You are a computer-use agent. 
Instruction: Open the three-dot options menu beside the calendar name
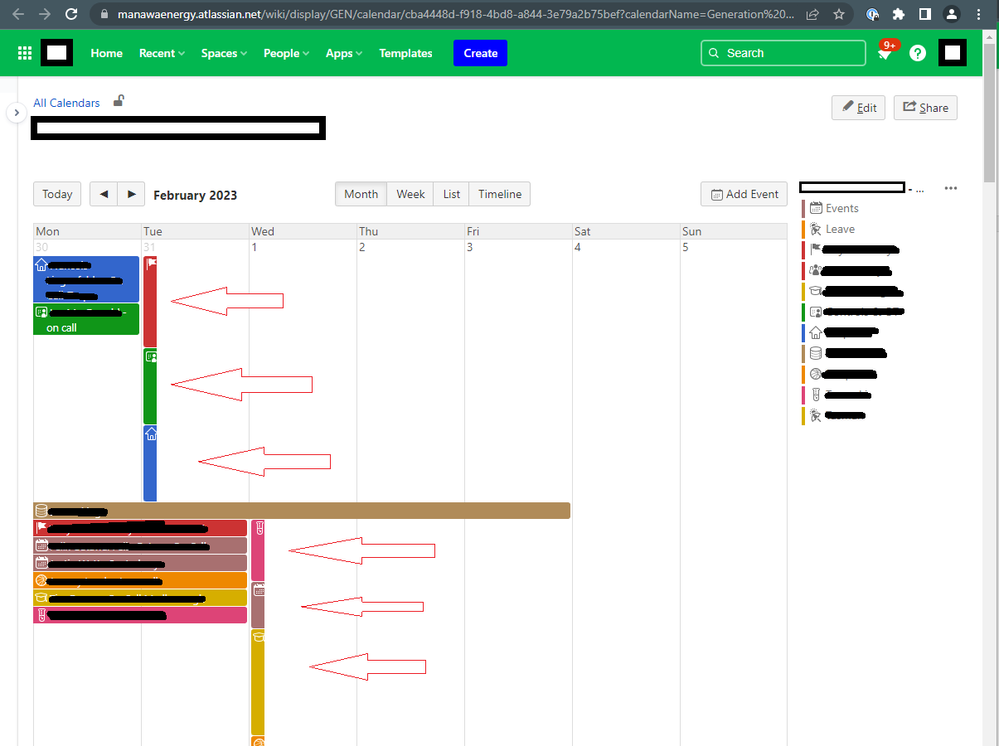pos(950,187)
